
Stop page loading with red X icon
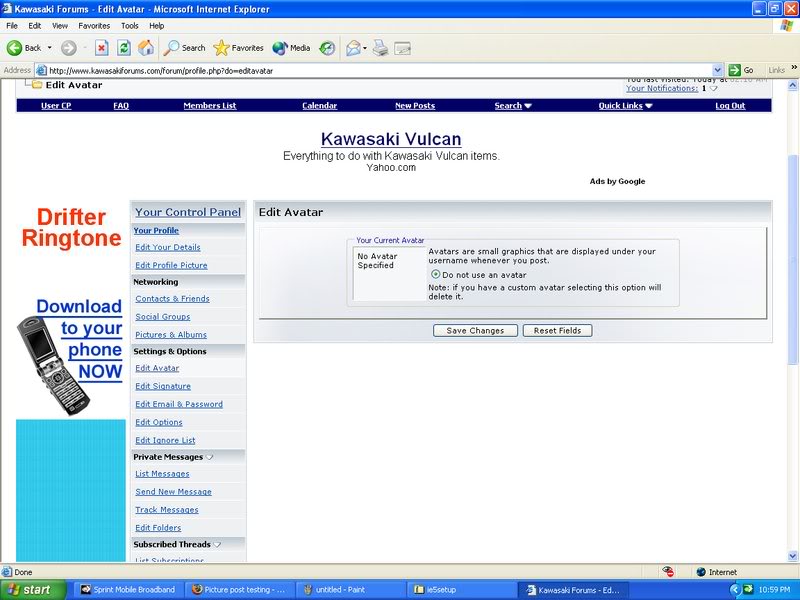pos(102,48)
